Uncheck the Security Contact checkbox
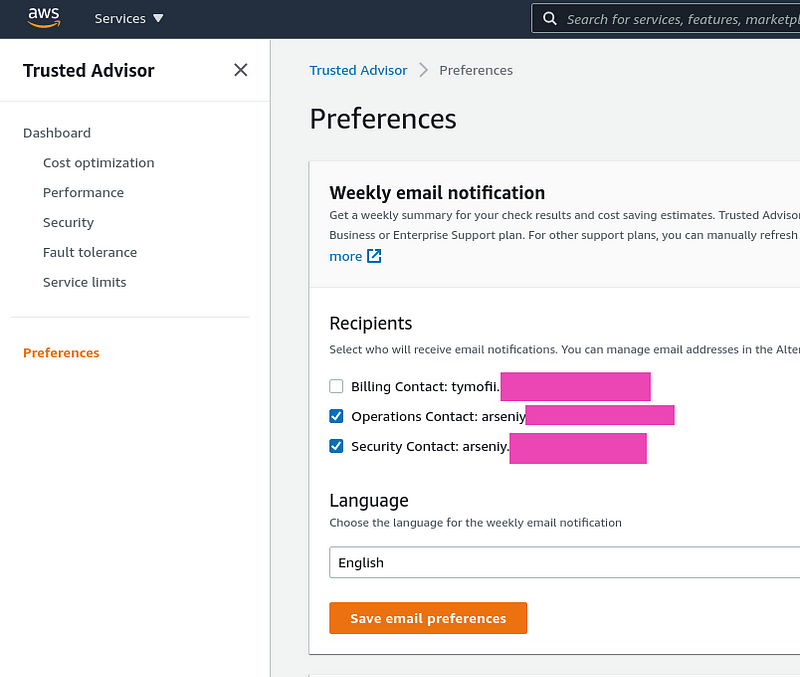Image resolution: width=800 pixels, height=677 pixels. [x=336, y=446]
